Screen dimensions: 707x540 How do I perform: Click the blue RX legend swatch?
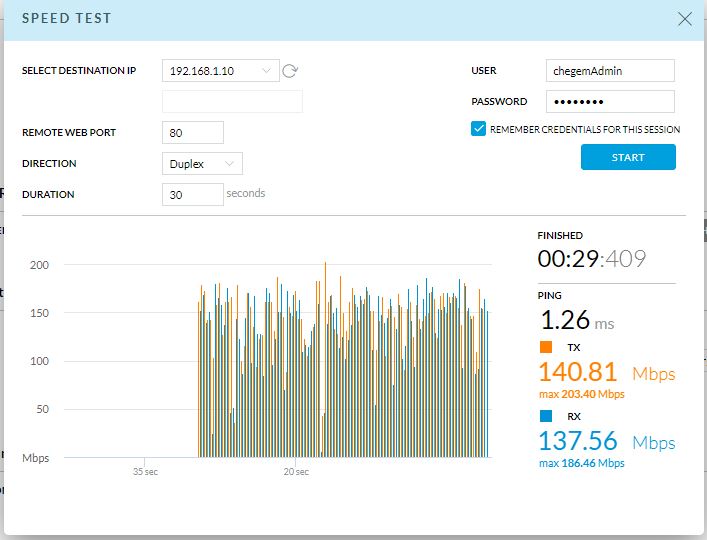tap(546, 416)
